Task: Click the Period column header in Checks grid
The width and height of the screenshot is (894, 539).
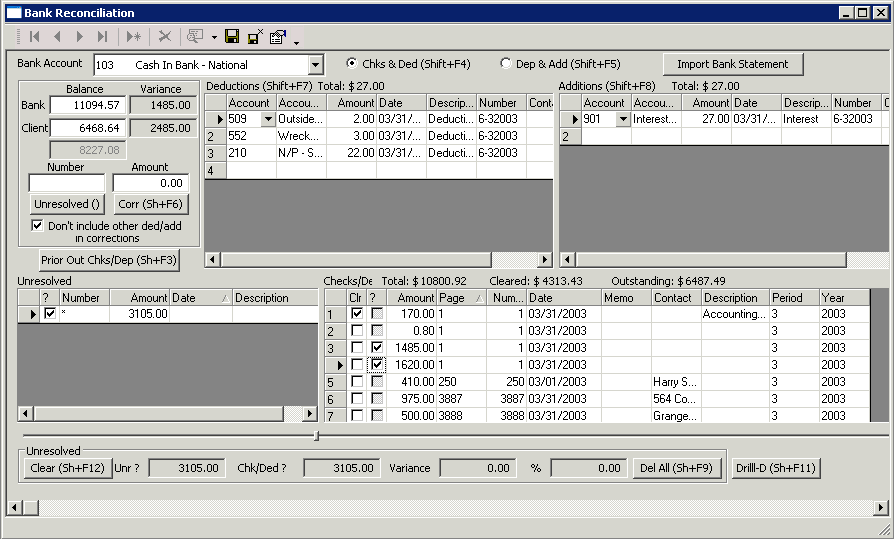Action: pyautogui.click(x=794, y=298)
